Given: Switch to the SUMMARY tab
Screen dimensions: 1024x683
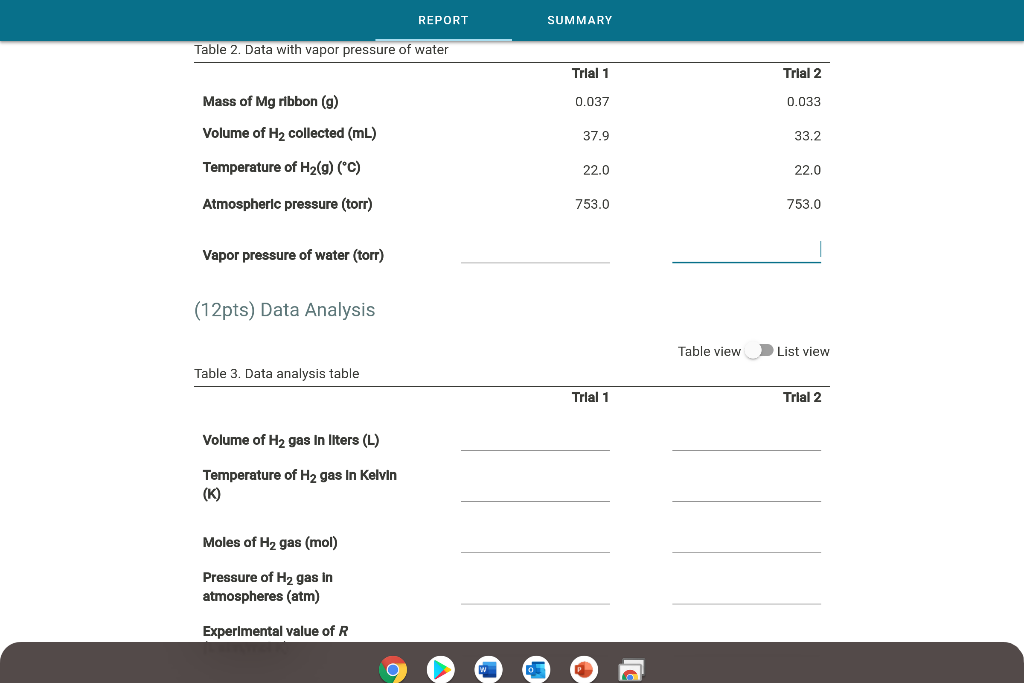Looking at the screenshot, I should (580, 20).
